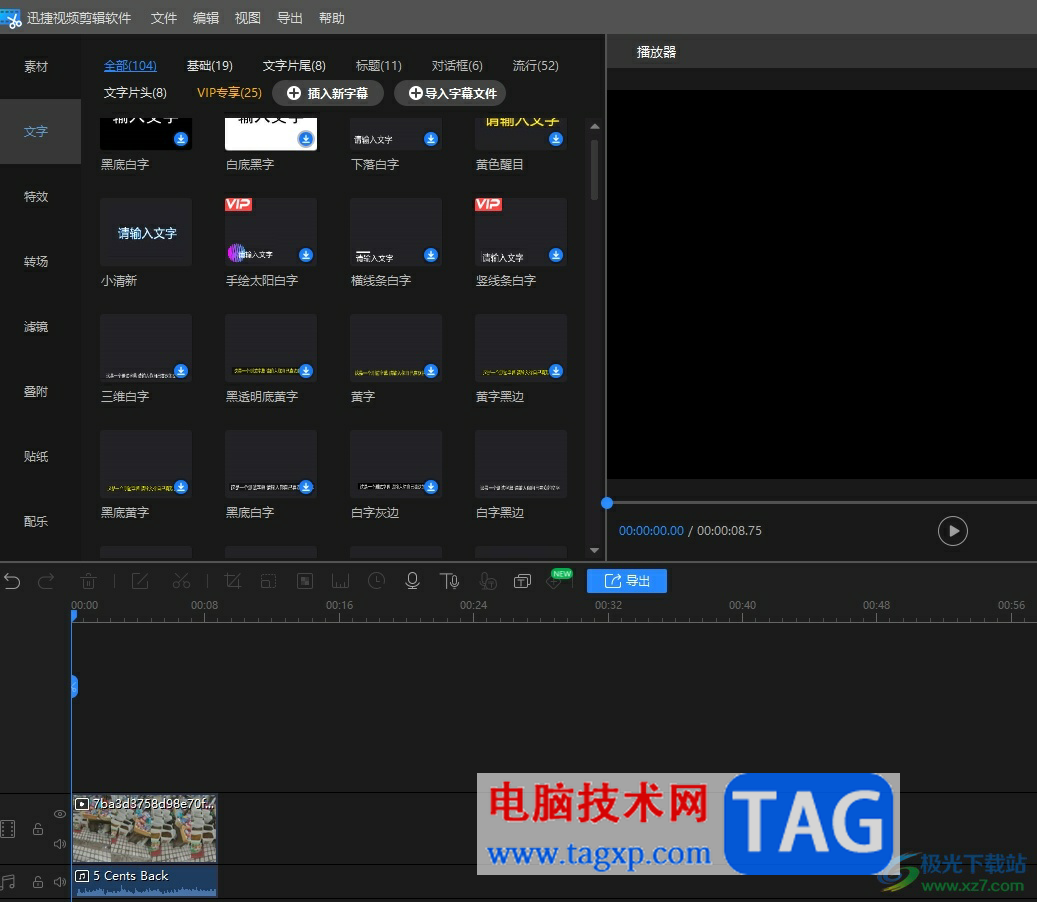Open the 文件 menu
This screenshot has height=902, width=1037.
pyautogui.click(x=163, y=18)
